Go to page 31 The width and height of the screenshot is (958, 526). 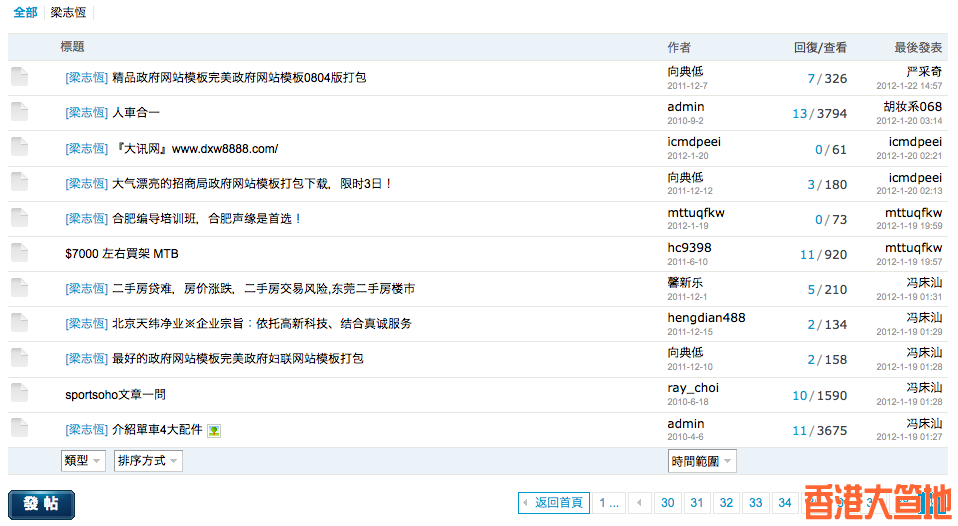pos(697,503)
